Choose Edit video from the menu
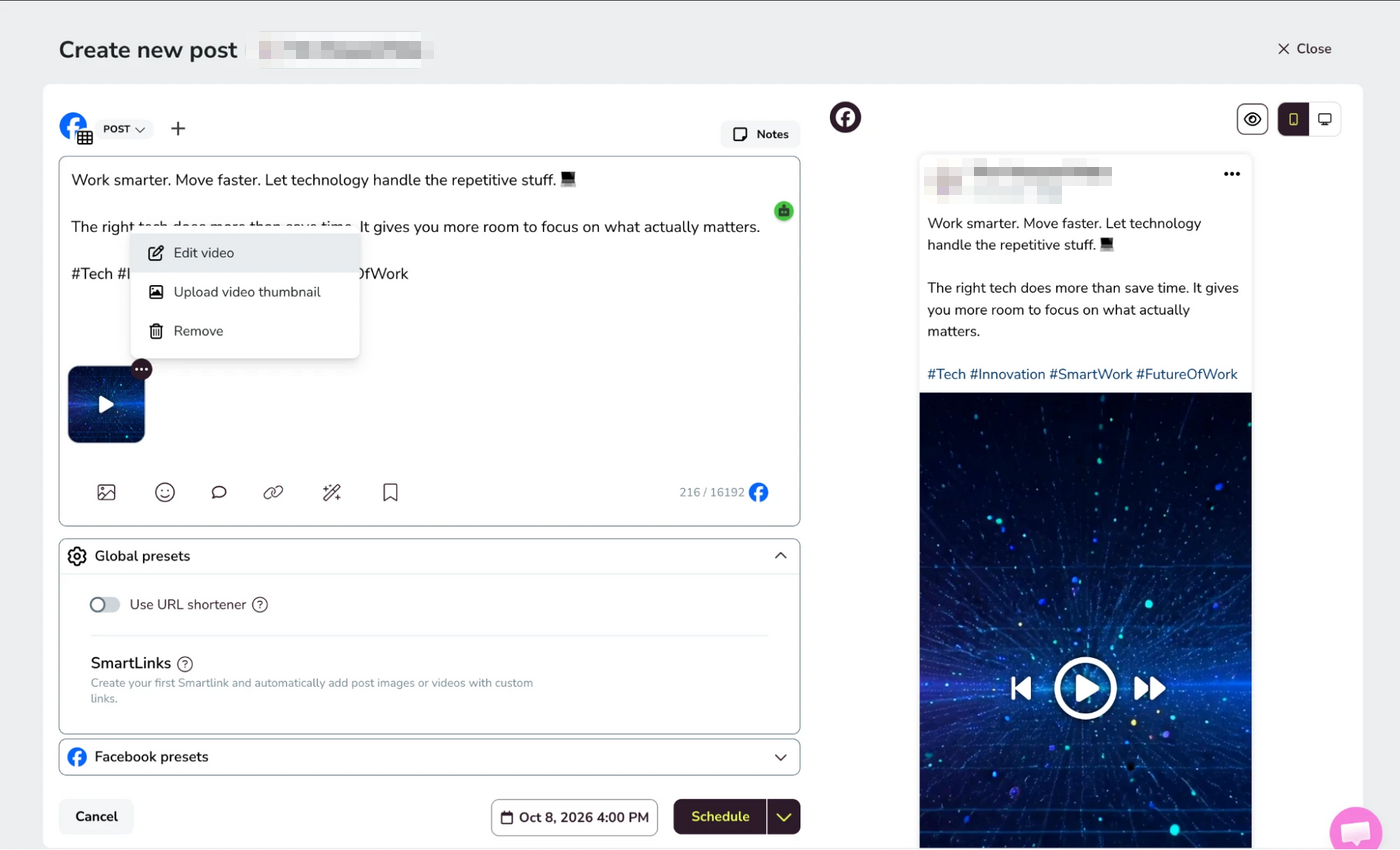Screen dimensions: 1400x850 (245, 253)
